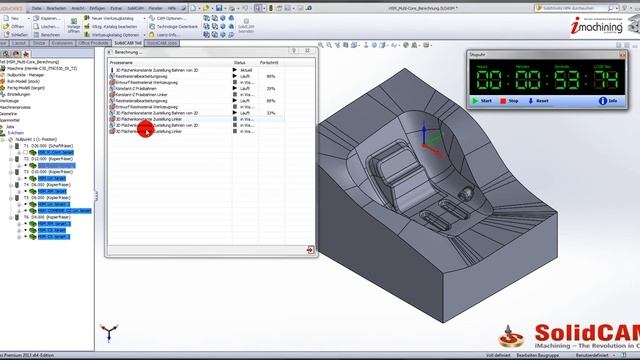This screenshot has height=360, width=640.
Task: Switch to the Evaluieren tab
Action: pos(62,43)
